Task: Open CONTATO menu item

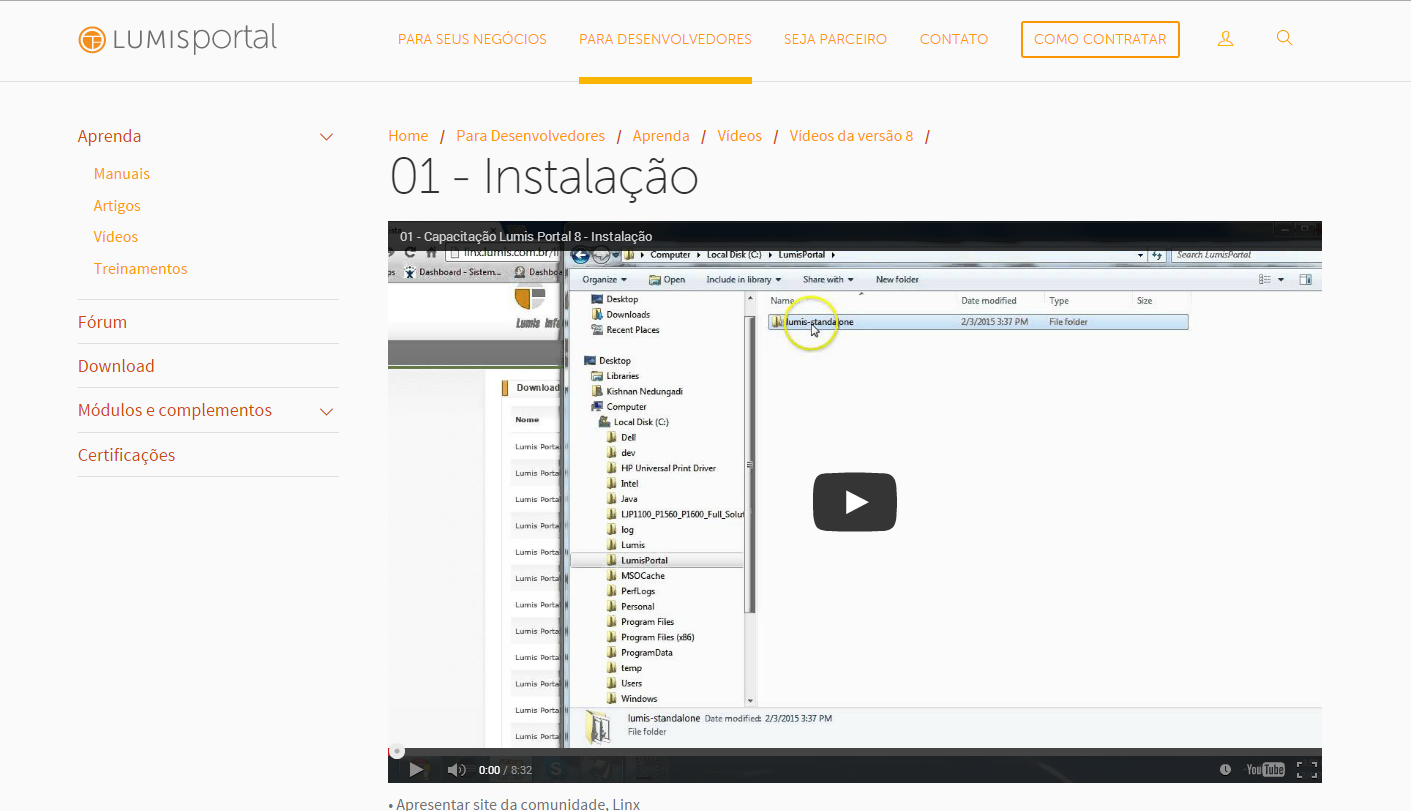Action: click(x=954, y=39)
